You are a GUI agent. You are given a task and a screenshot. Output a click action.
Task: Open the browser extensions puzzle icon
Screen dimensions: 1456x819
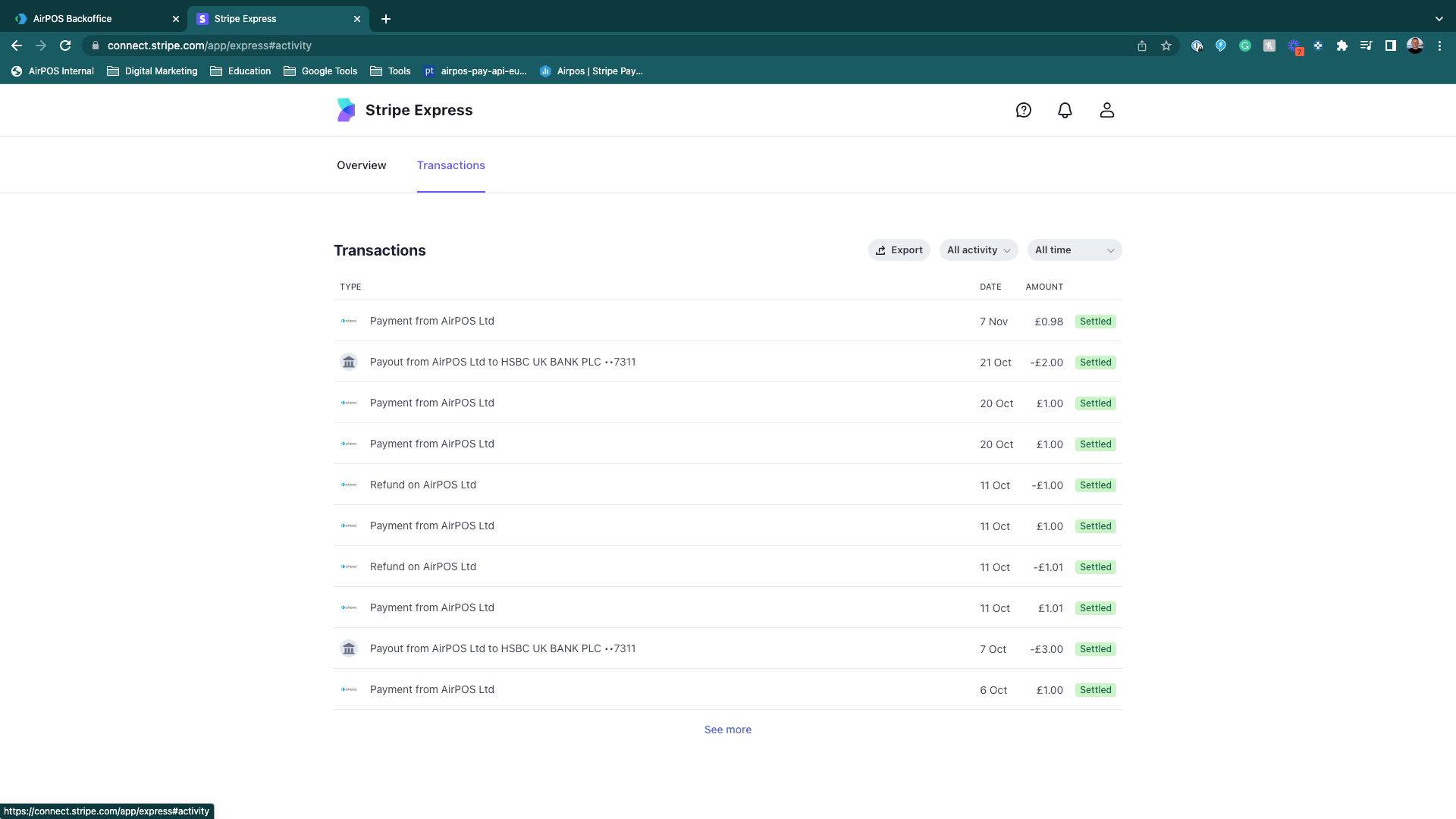1341,46
